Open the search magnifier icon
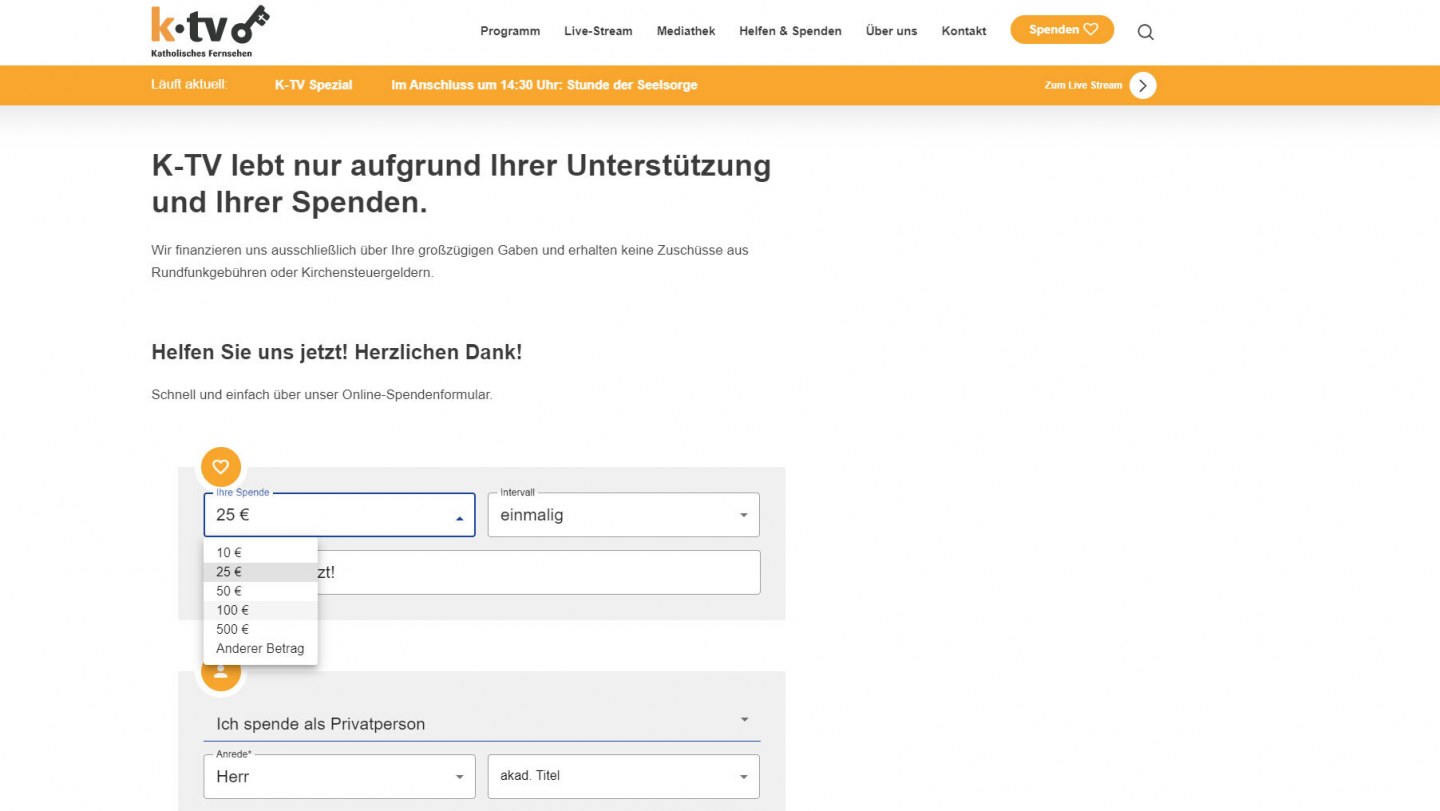 pyautogui.click(x=1146, y=32)
